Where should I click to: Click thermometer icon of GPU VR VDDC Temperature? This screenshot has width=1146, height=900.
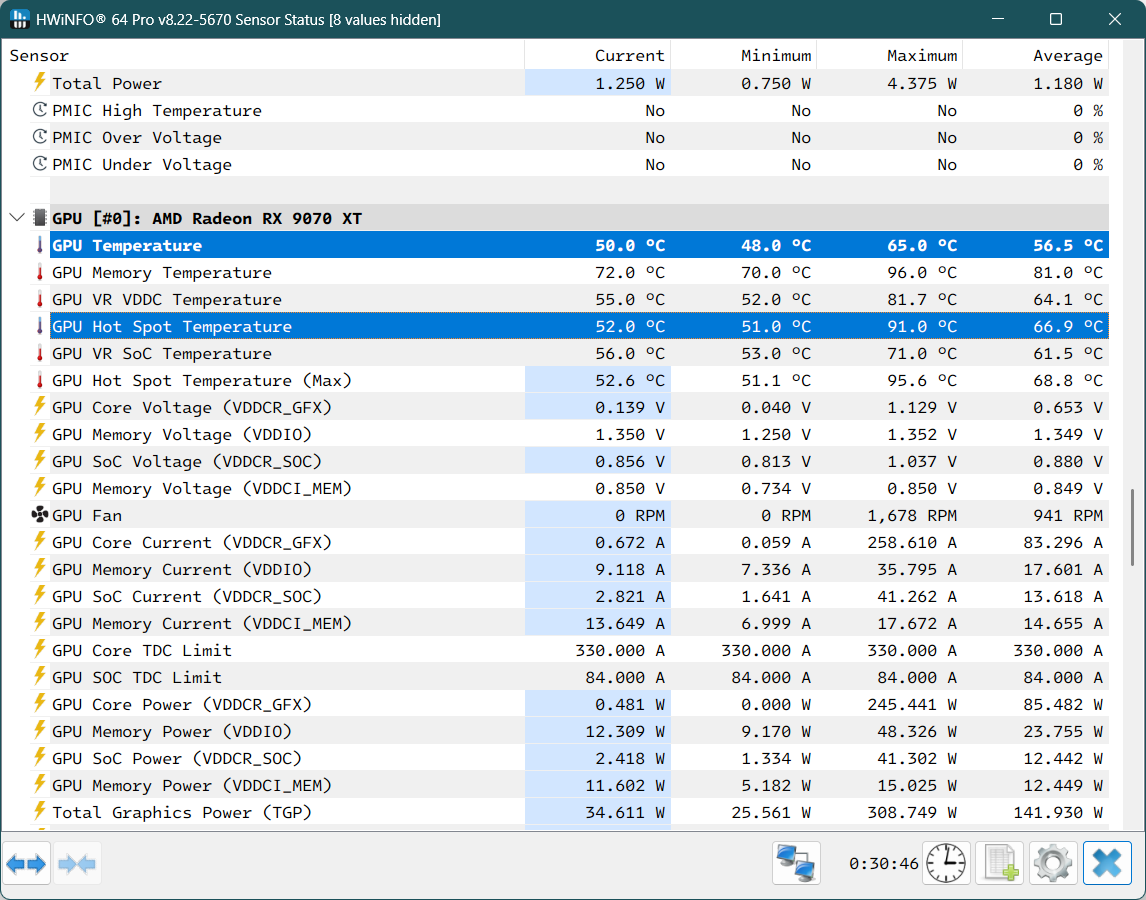pyautogui.click(x=39, y=299)
